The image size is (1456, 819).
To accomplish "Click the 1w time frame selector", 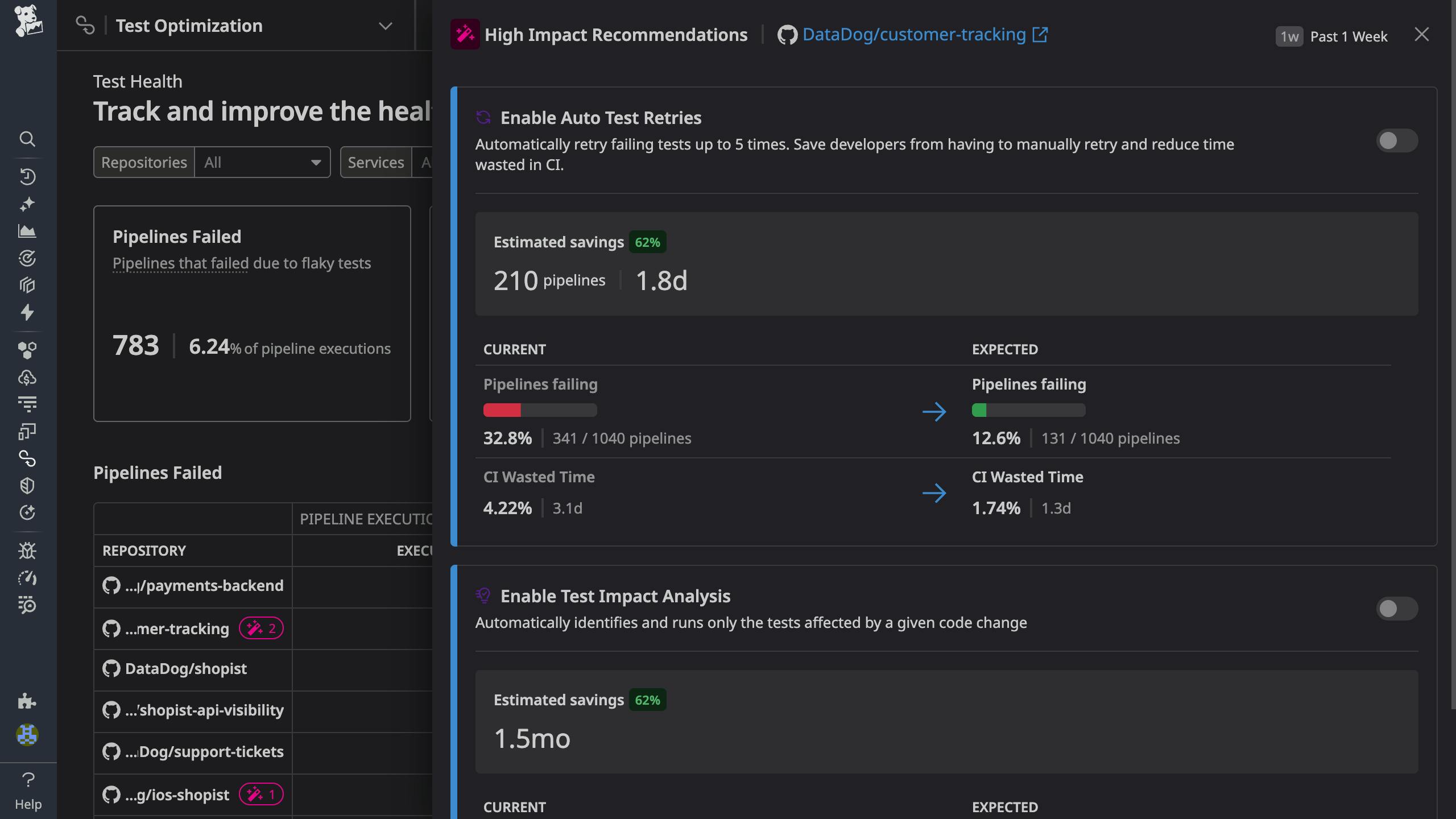I will [1289, 36].
